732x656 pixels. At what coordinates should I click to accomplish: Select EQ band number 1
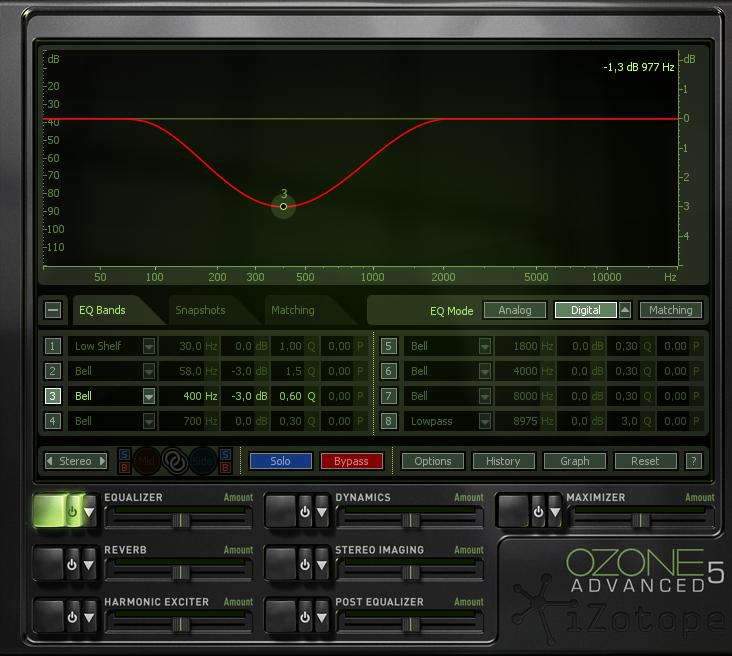[x=52, y=346]
